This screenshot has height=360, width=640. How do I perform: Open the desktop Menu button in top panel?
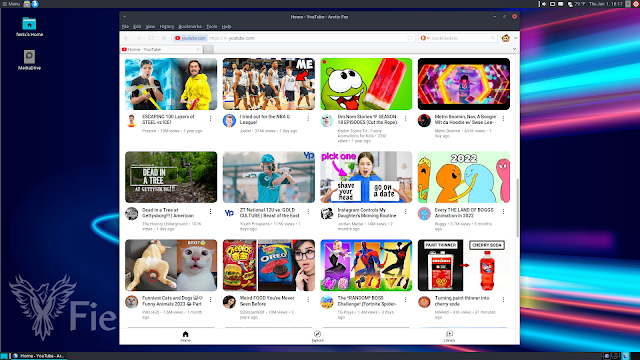(x=11, y=4)
